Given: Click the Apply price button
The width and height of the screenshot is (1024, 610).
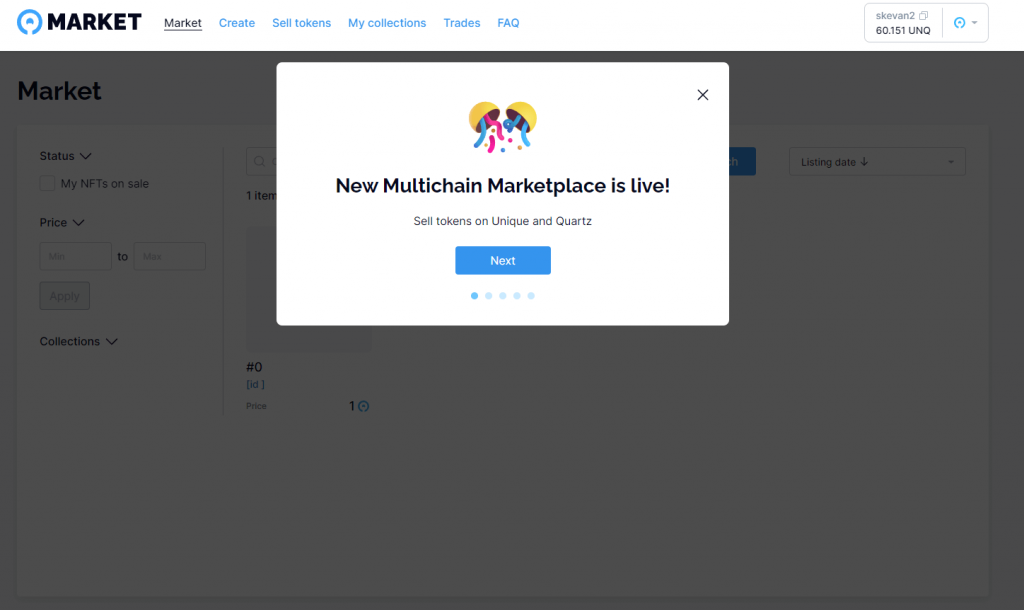Looking at the screenshot, I should point(65,296).
